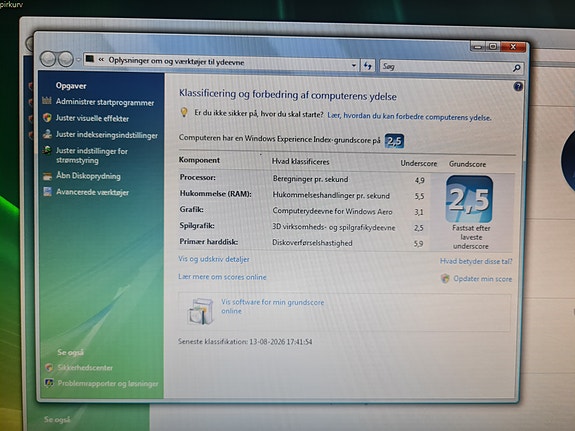Click the Åbn Diskoprydning disk icon
Image resolution: width=575 pixels, height=431 pixels.
point(47,176)
